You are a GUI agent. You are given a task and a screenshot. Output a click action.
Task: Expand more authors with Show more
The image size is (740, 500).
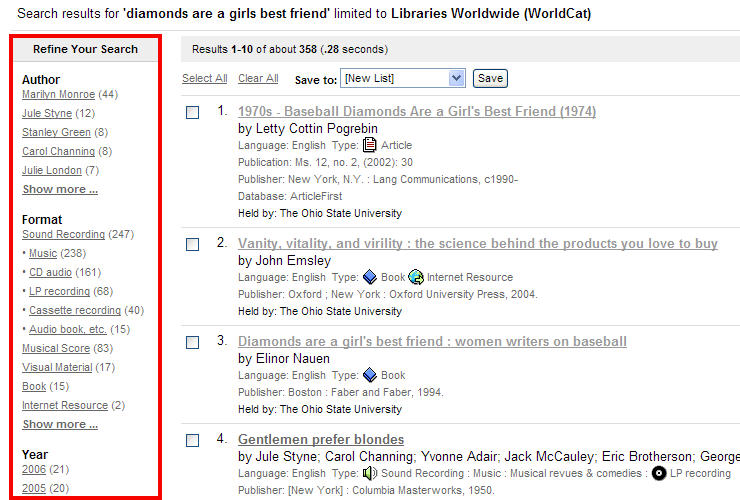pos(60,189)
